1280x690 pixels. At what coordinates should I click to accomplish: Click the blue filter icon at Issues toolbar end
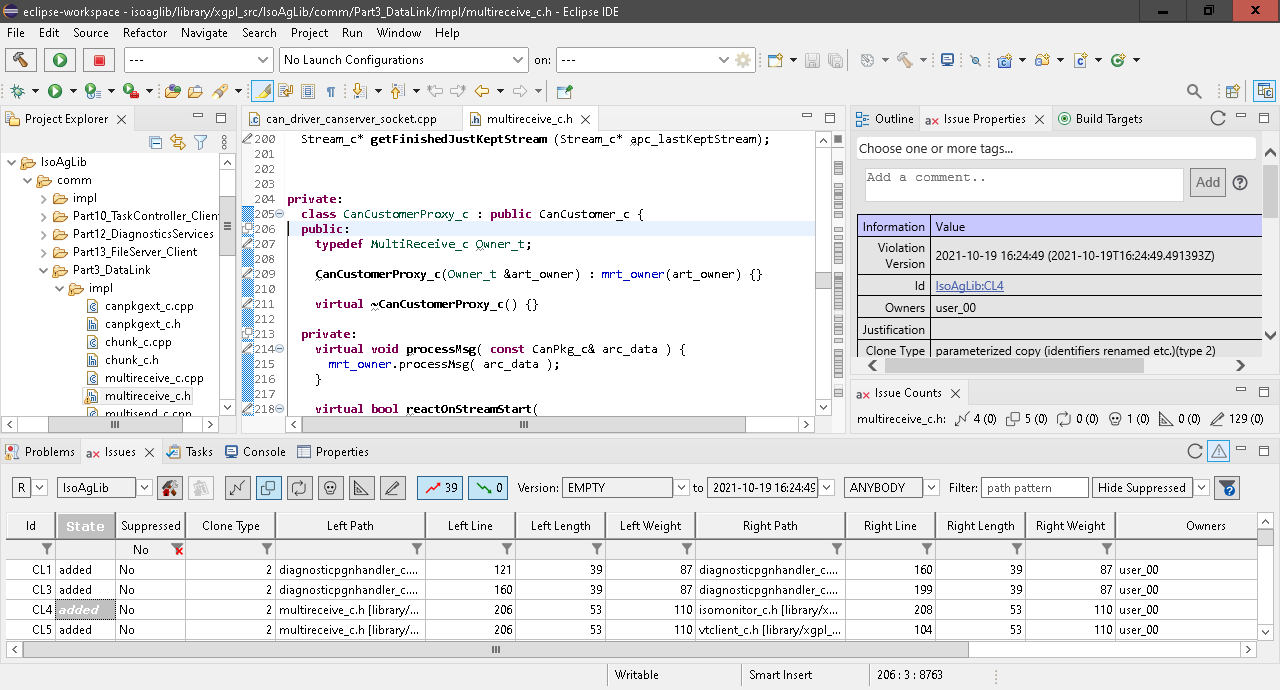(1227, 488)
